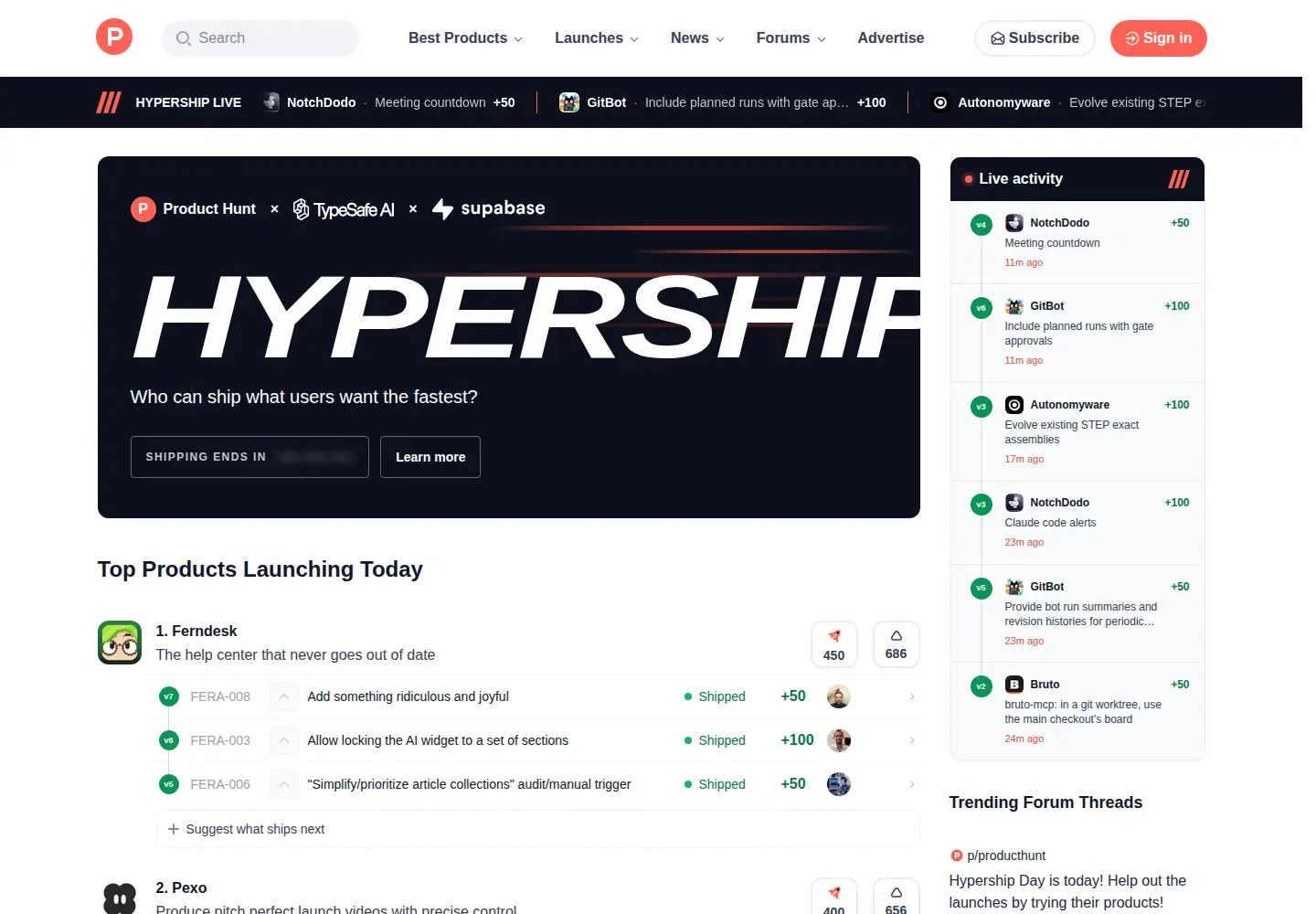Upvote Pexo with the 656 button

click(896, 898)
